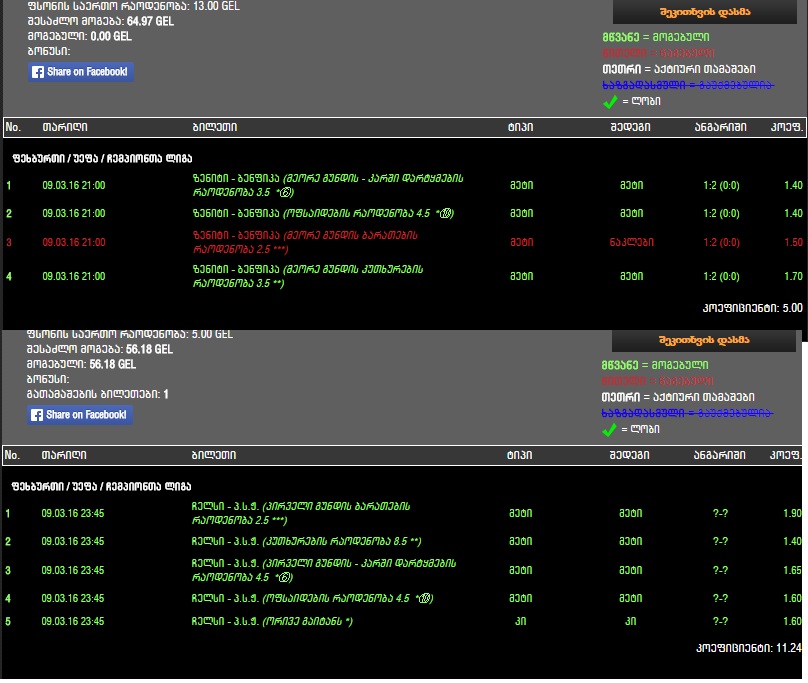The image size is (808, 683).
Task: Click the შედეგი column header in the Zenit table
Action: tap(631, 127)
